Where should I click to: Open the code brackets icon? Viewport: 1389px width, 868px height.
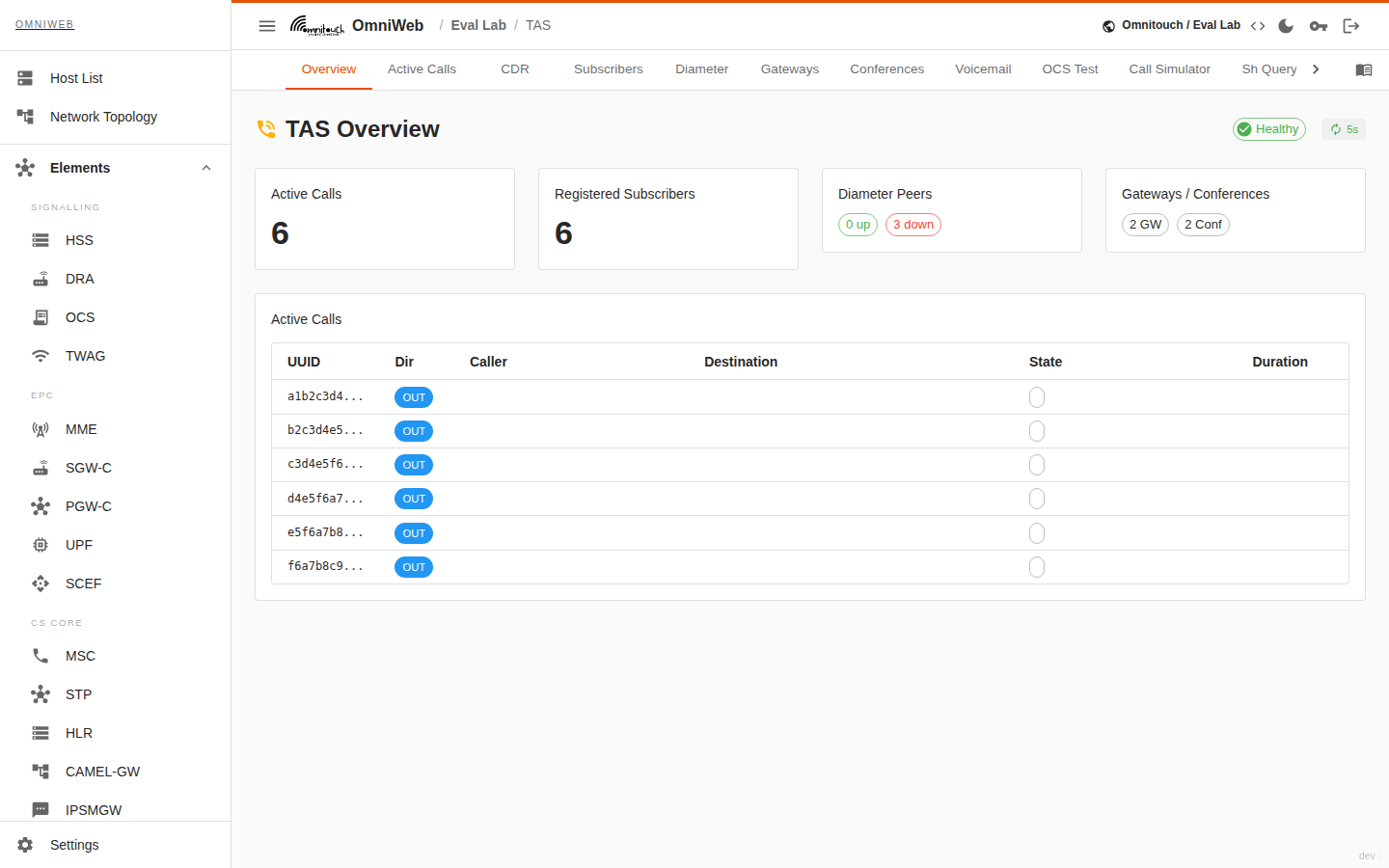click(x=1258, y=26)
